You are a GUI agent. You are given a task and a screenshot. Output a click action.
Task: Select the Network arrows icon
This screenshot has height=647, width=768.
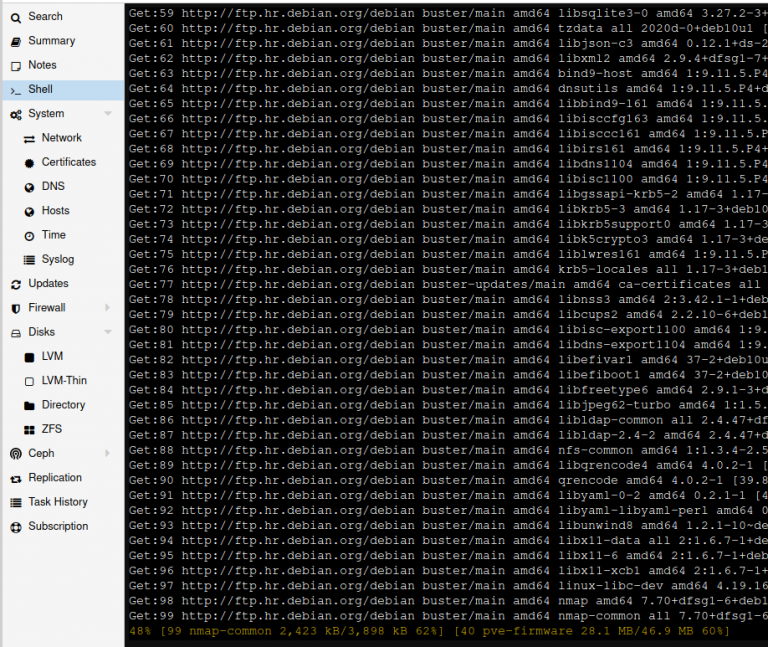(30, 138)
